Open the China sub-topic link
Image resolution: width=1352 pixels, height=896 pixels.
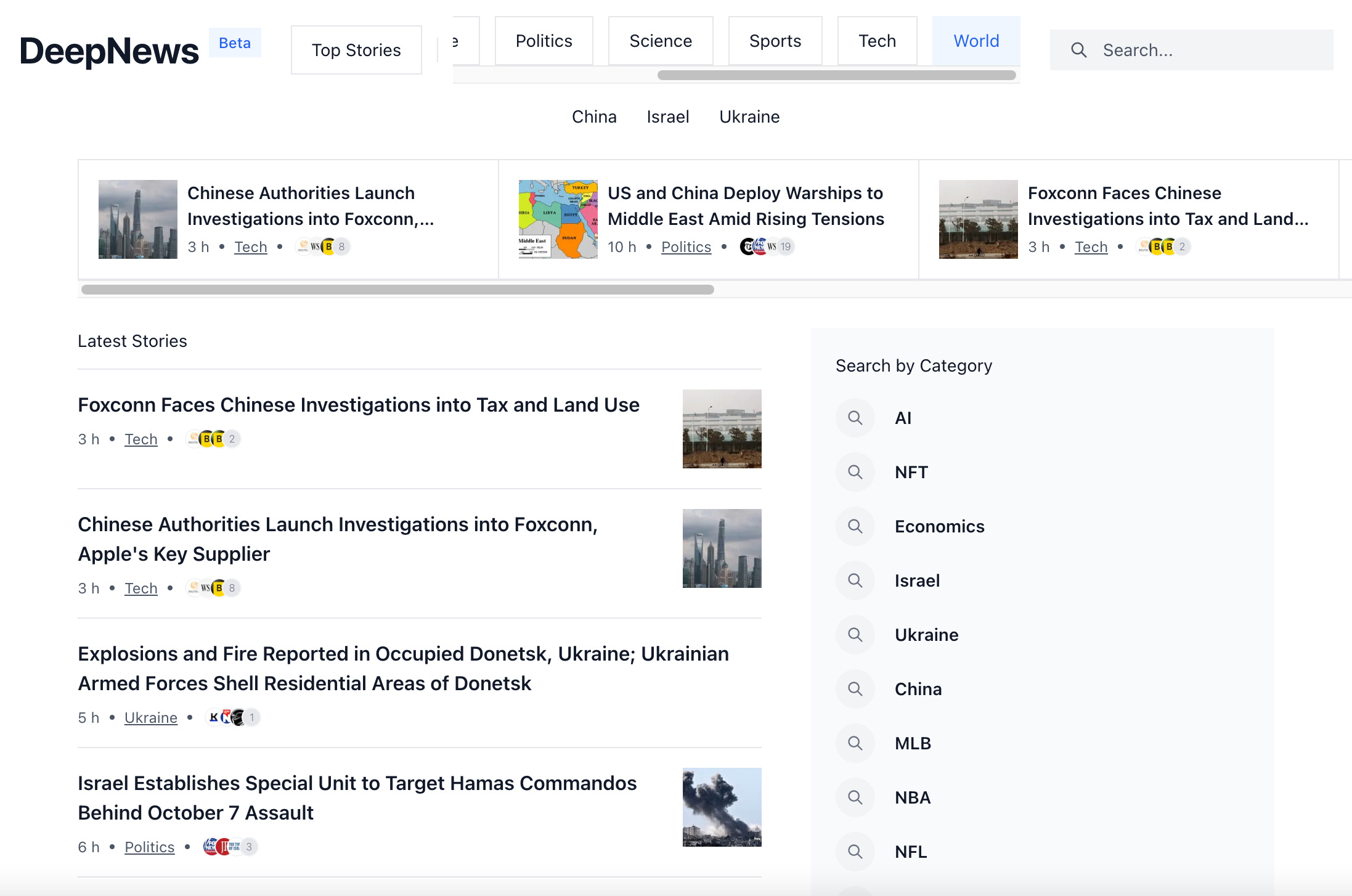594,116
